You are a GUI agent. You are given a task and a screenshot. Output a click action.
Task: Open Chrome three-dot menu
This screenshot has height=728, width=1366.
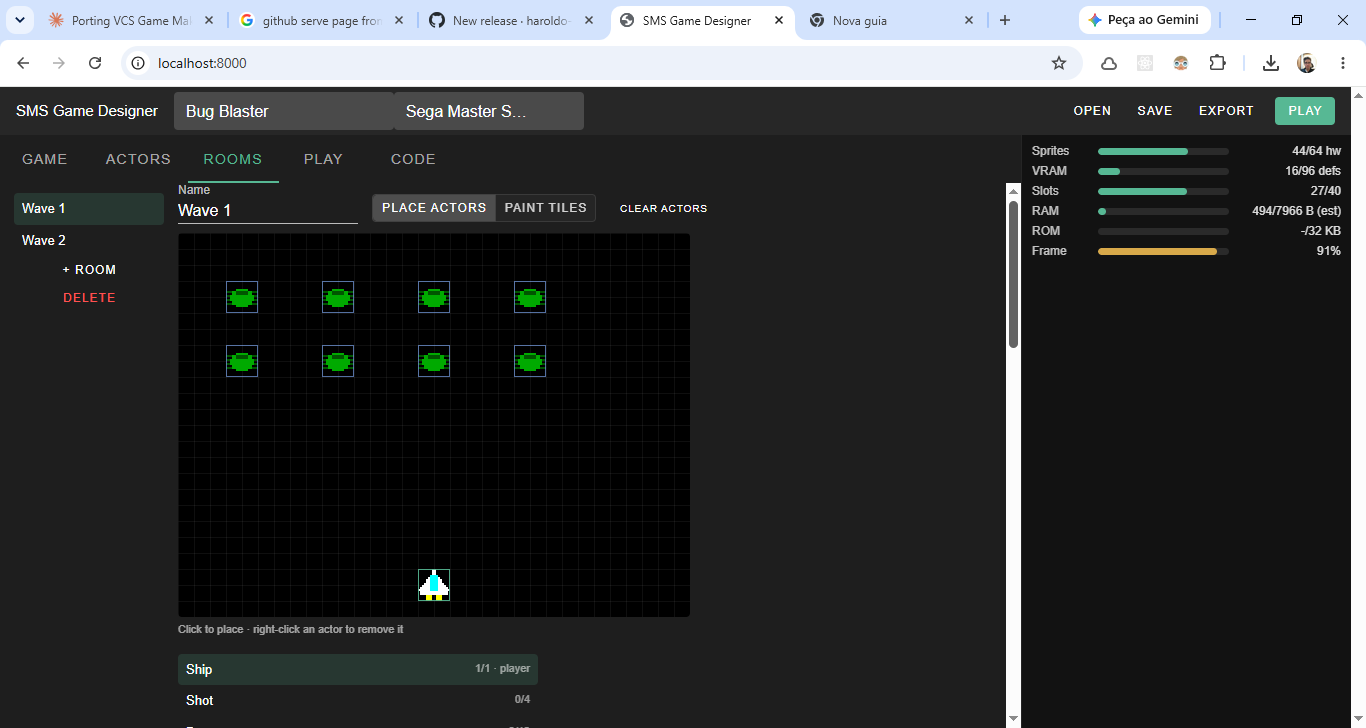pos(1342,63)
